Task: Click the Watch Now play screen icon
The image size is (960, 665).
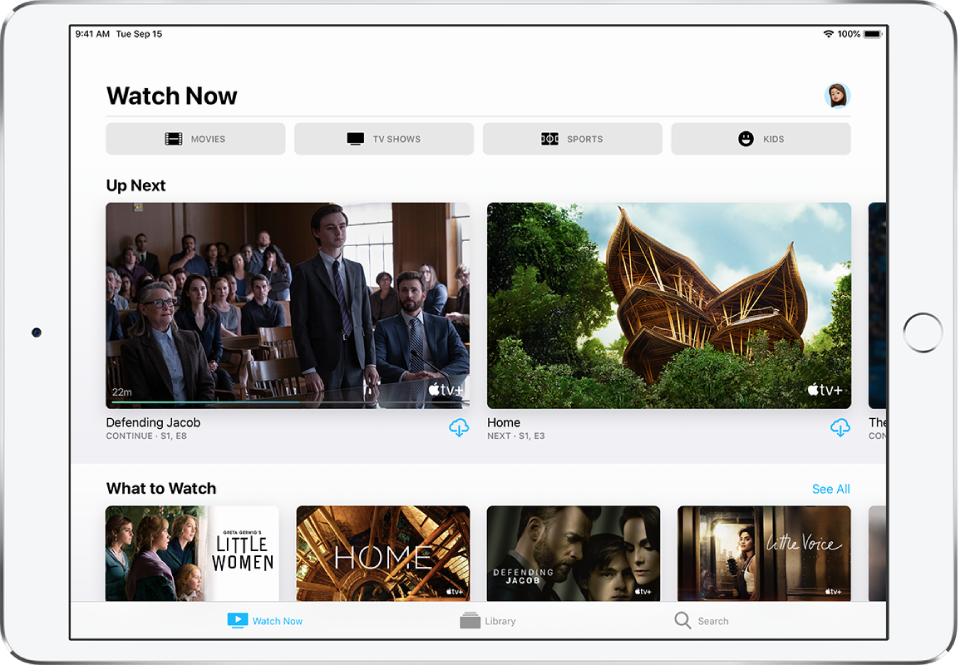Action: tap(238, 620)
